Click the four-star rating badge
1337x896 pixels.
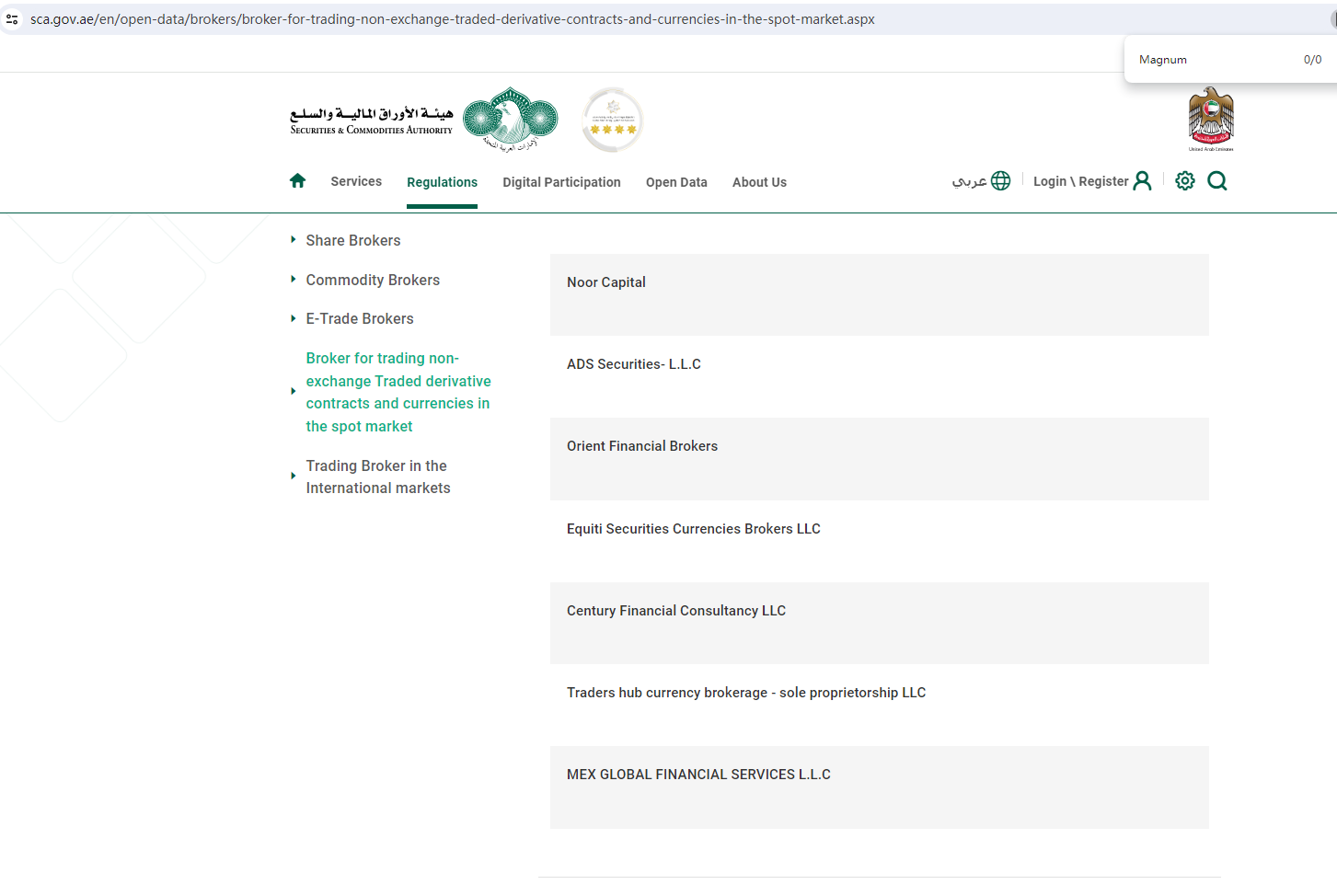click(x=613, y=121)
